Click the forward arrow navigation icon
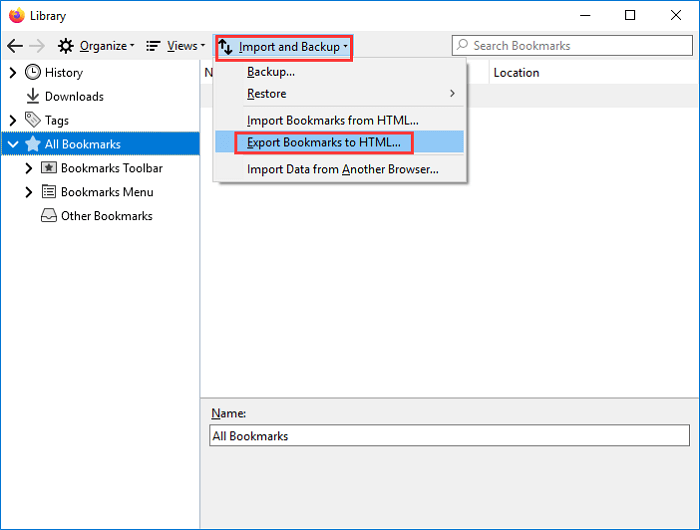This screenshot has height=530, width=700. (39, 46)
